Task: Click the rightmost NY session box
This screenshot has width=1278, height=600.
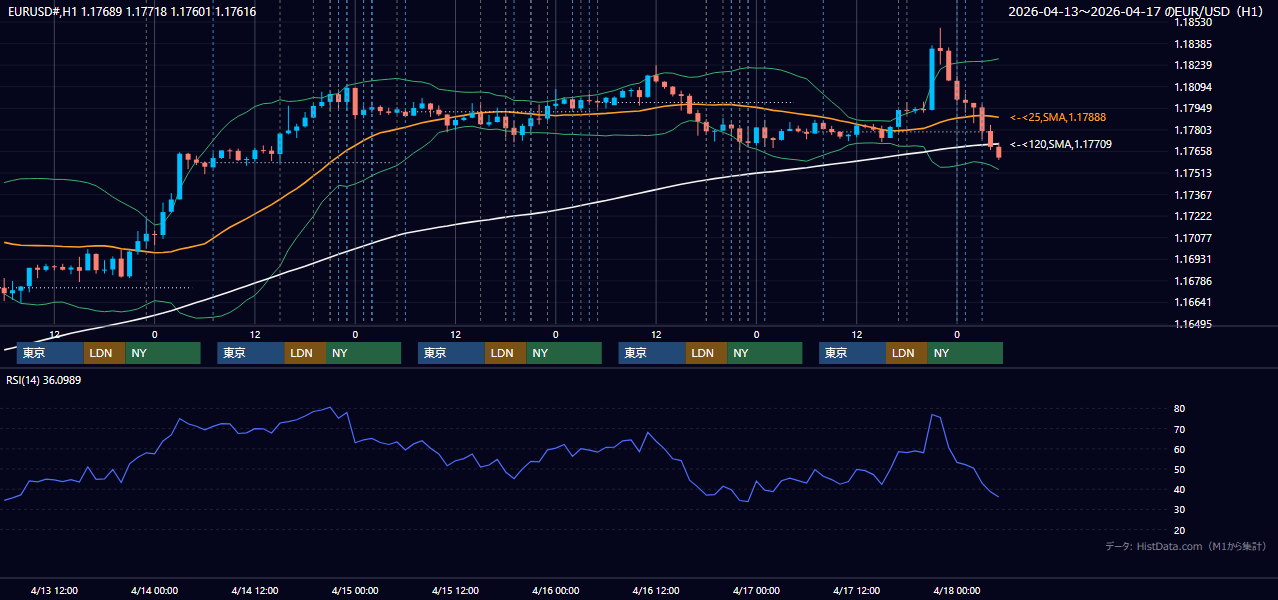Action: coord(964,353)
